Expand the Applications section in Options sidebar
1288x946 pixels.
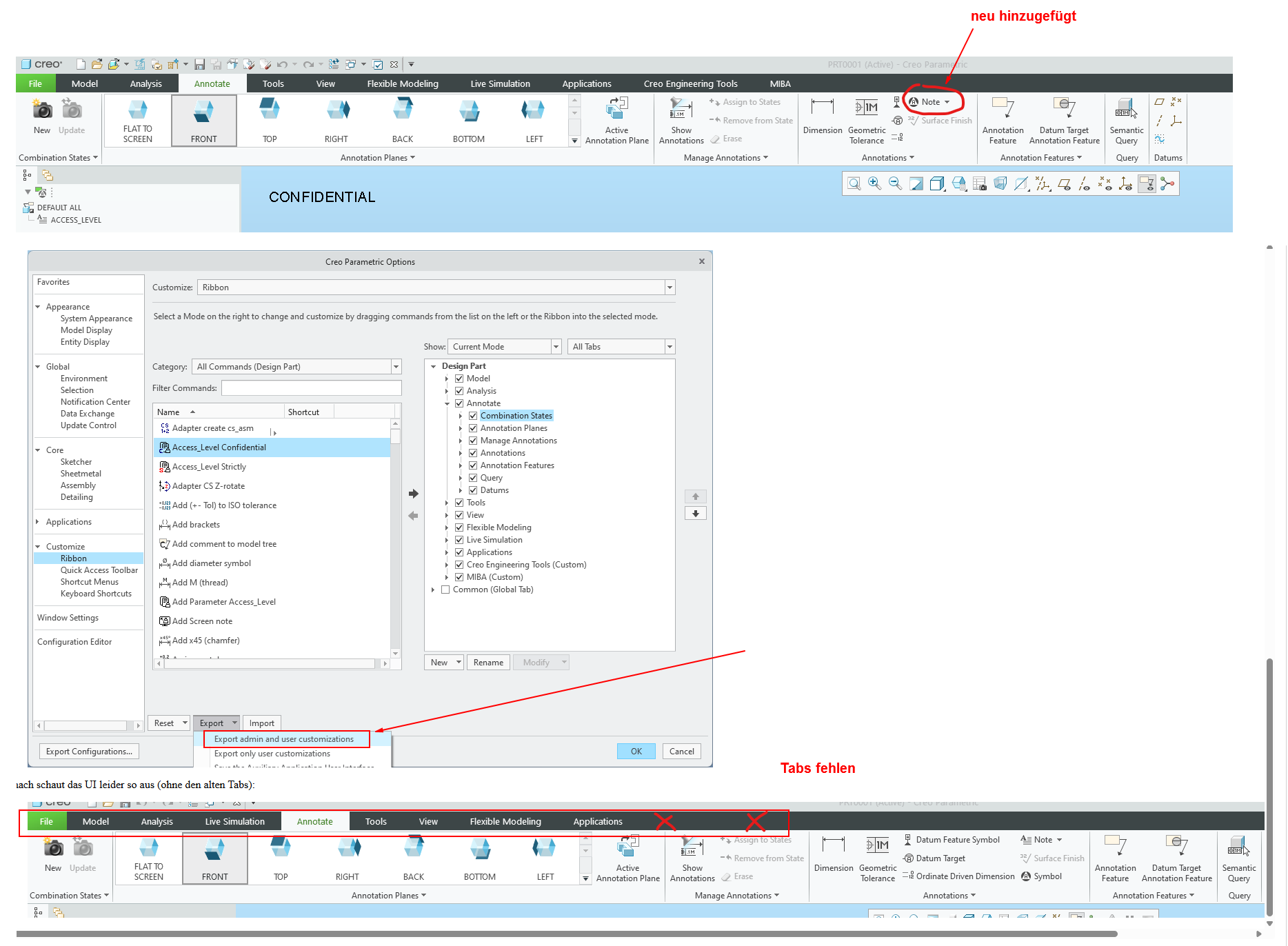[38, 522]
